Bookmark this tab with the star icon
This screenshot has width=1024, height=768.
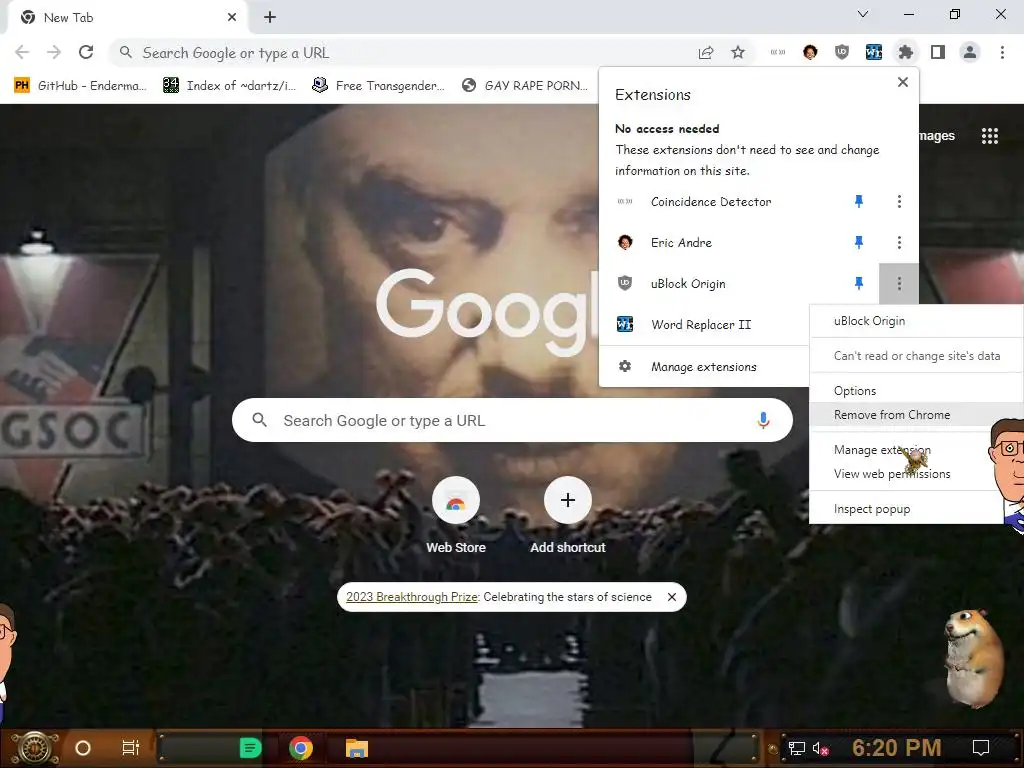(x=738, y=52)
